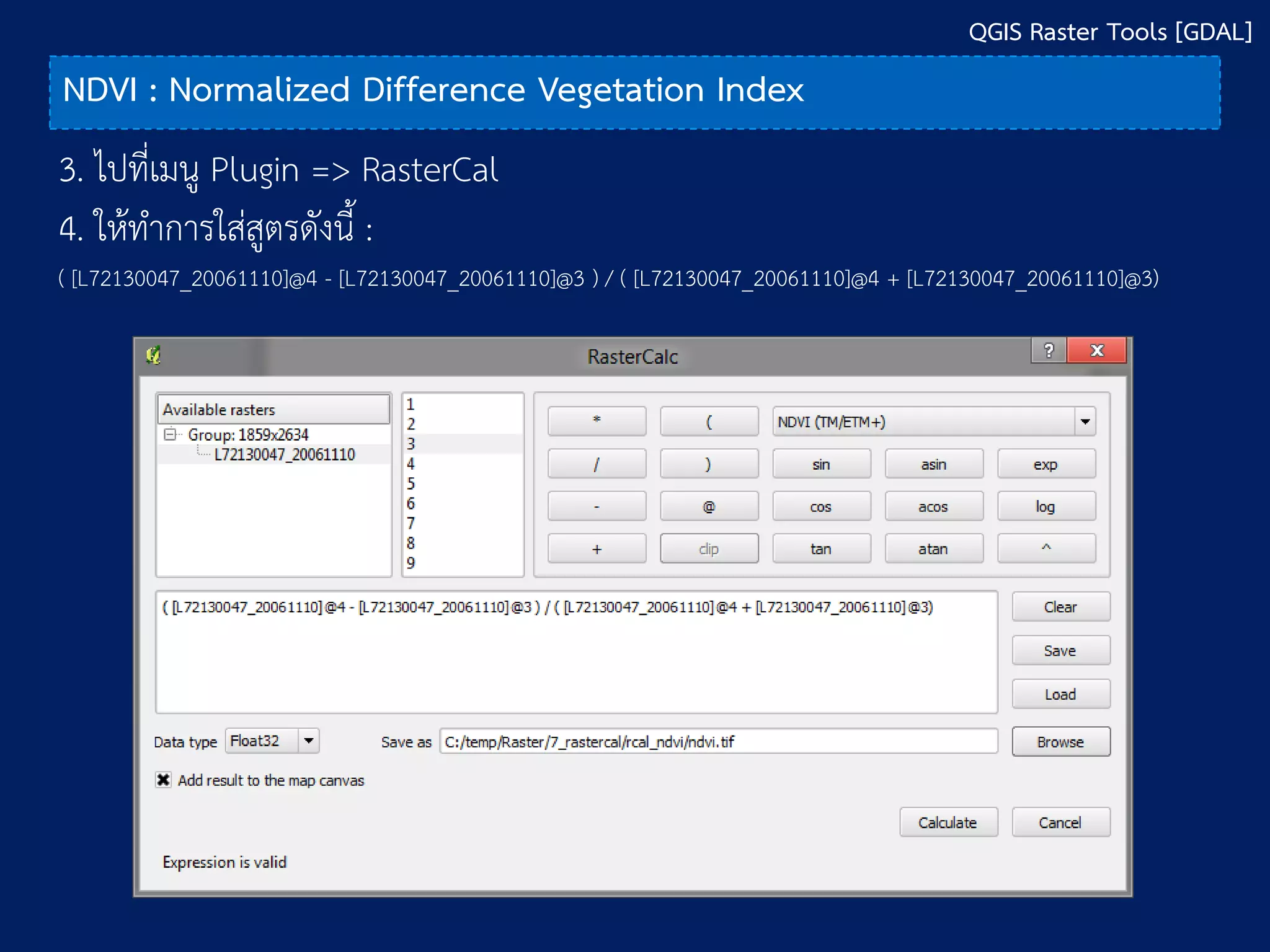Image resolution: width=1270 pixels, height=952 pixels.
Task: Click the Save expression button
Action: 1060,651
